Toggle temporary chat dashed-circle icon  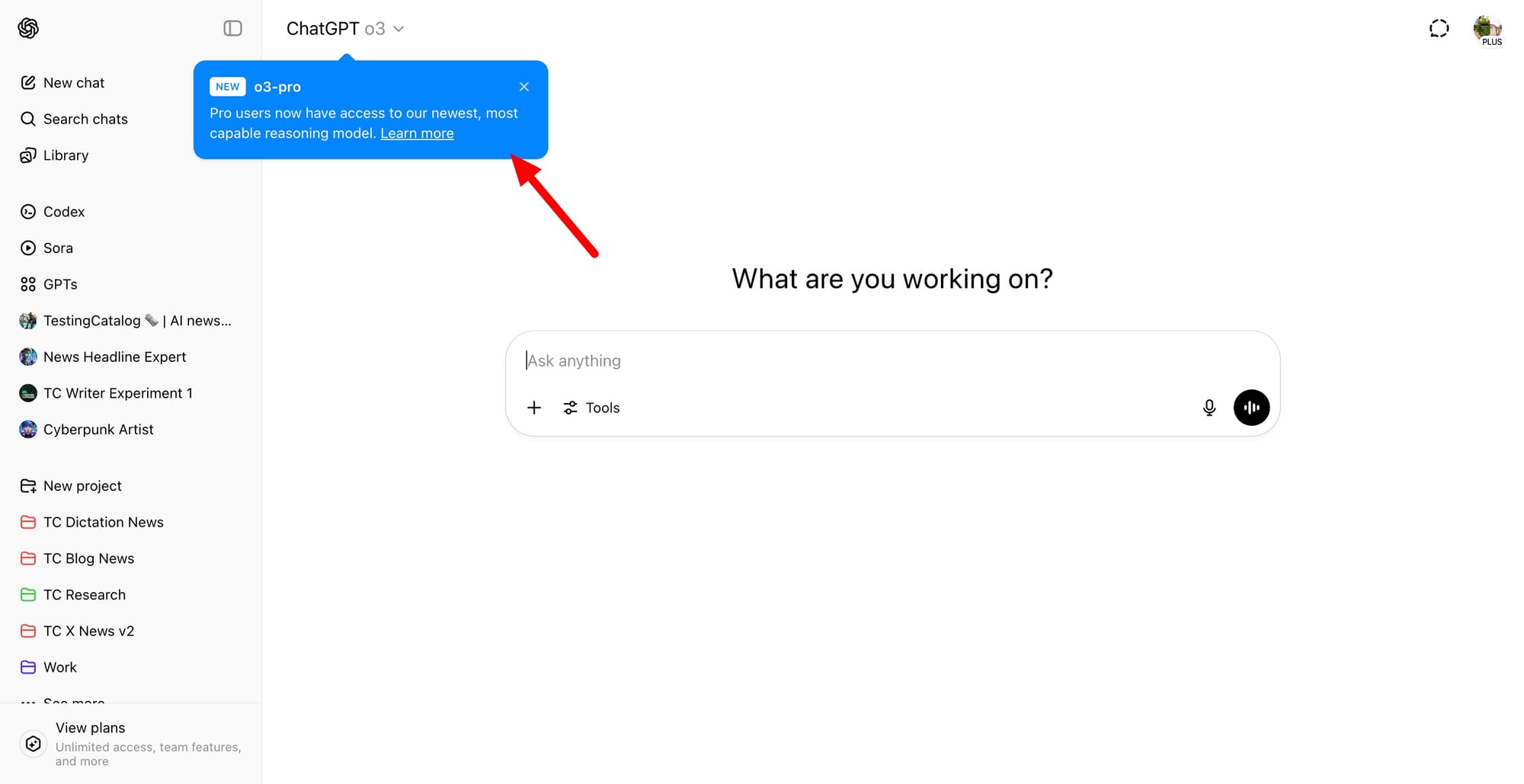(1439, 28)
